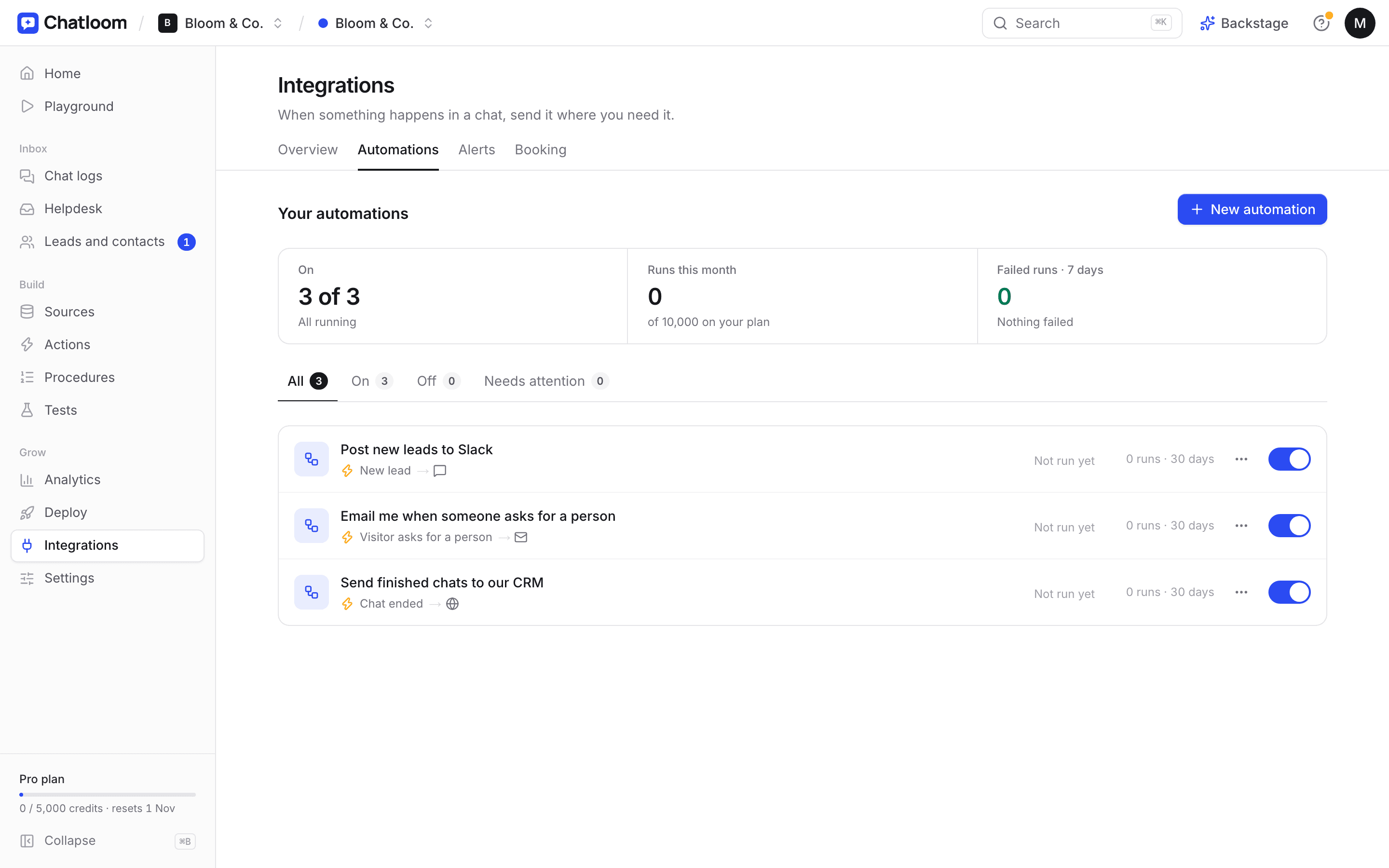Toggle off Post new leads to Slack
This screenshot has width=1389, height=868.
1289,459
